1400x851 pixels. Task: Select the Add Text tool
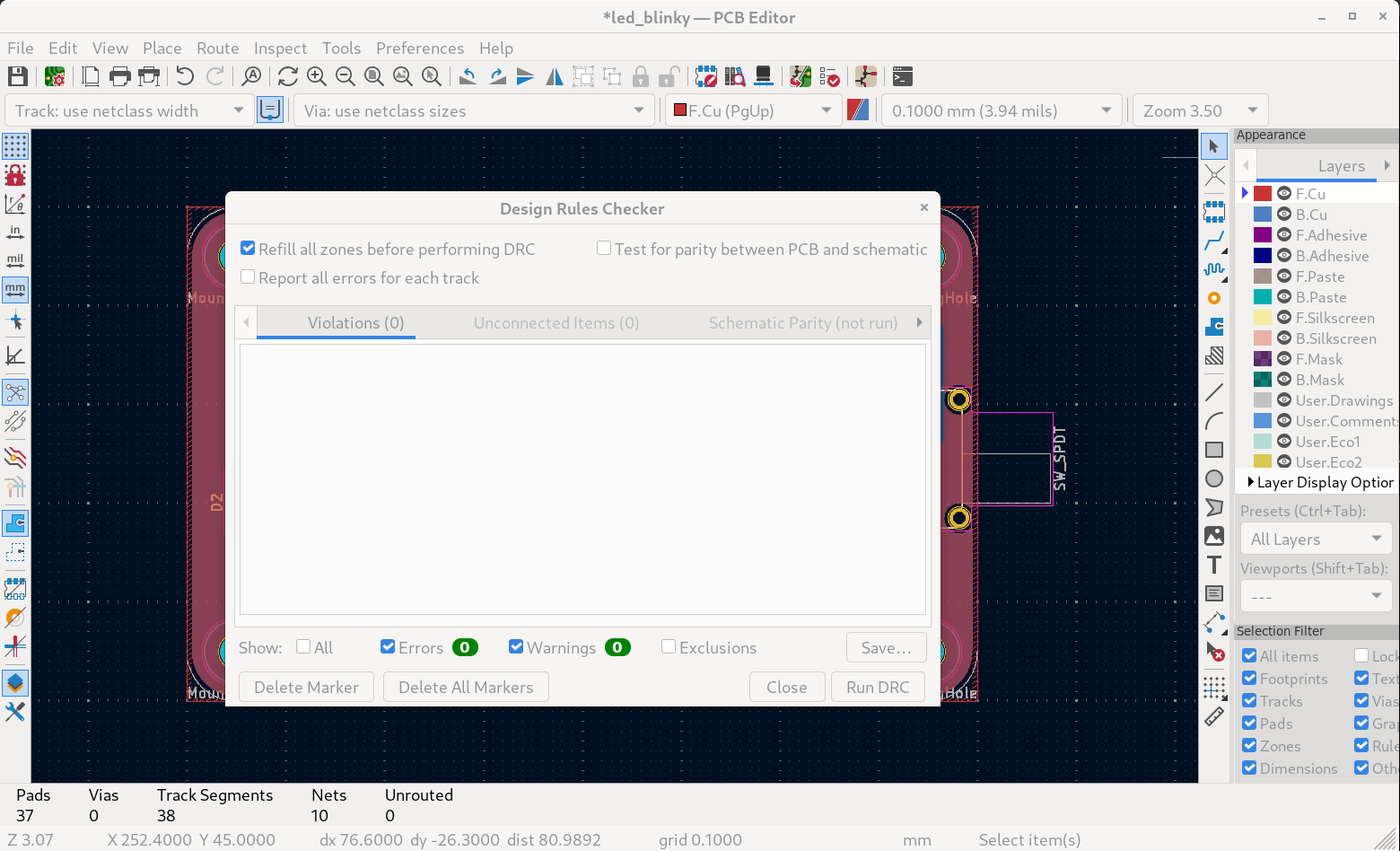click(1214, 565)
